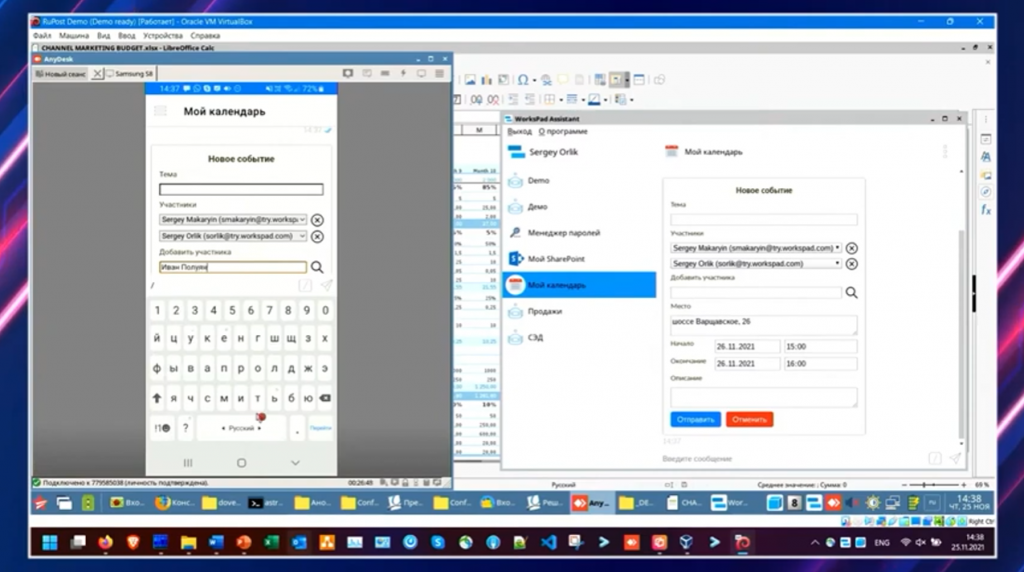
Task: Click Insert Chart icon in Calc toolbar
Action: point(487,80)
